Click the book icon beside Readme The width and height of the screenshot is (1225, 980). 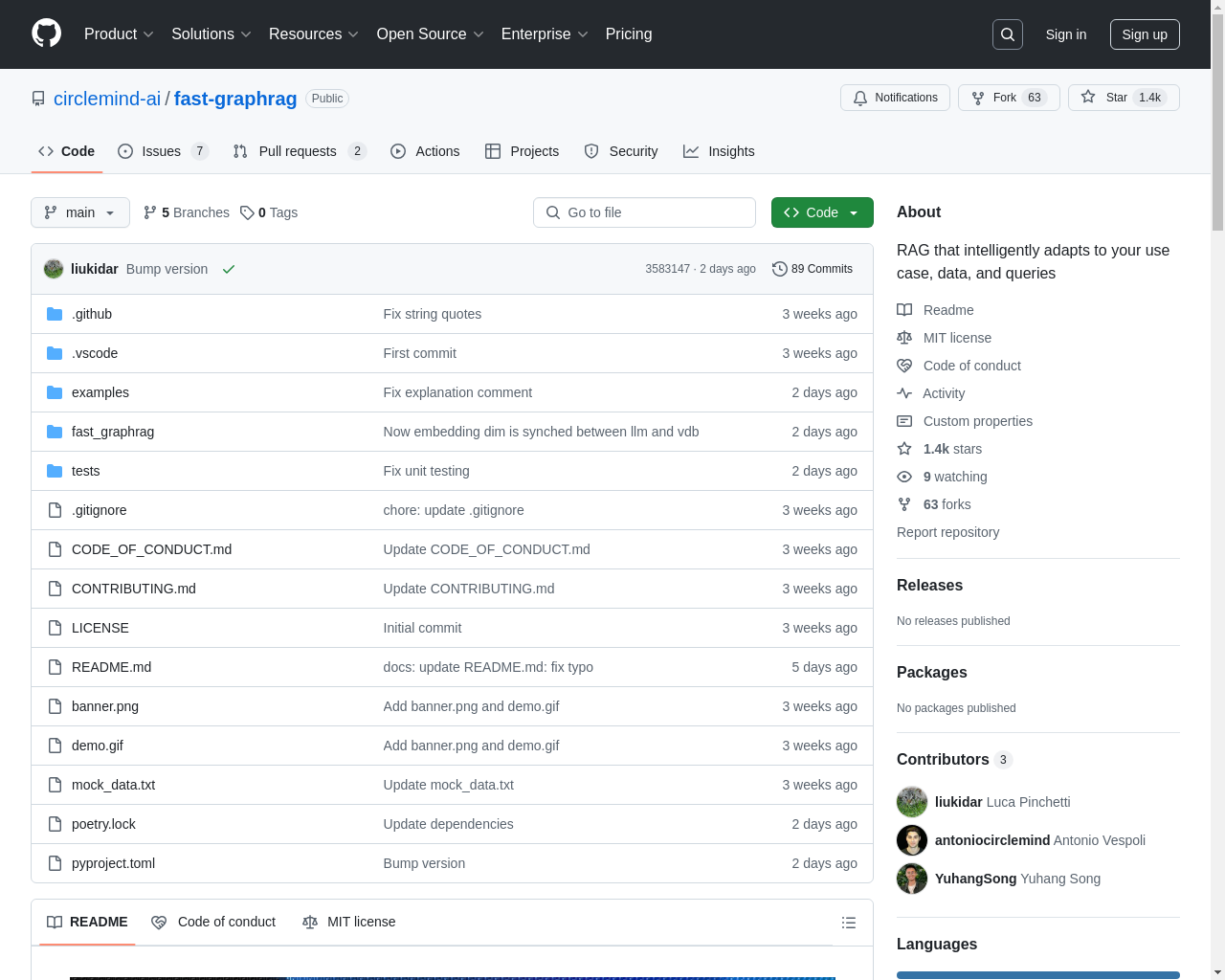pyautogui.click(x=904, y=310)
